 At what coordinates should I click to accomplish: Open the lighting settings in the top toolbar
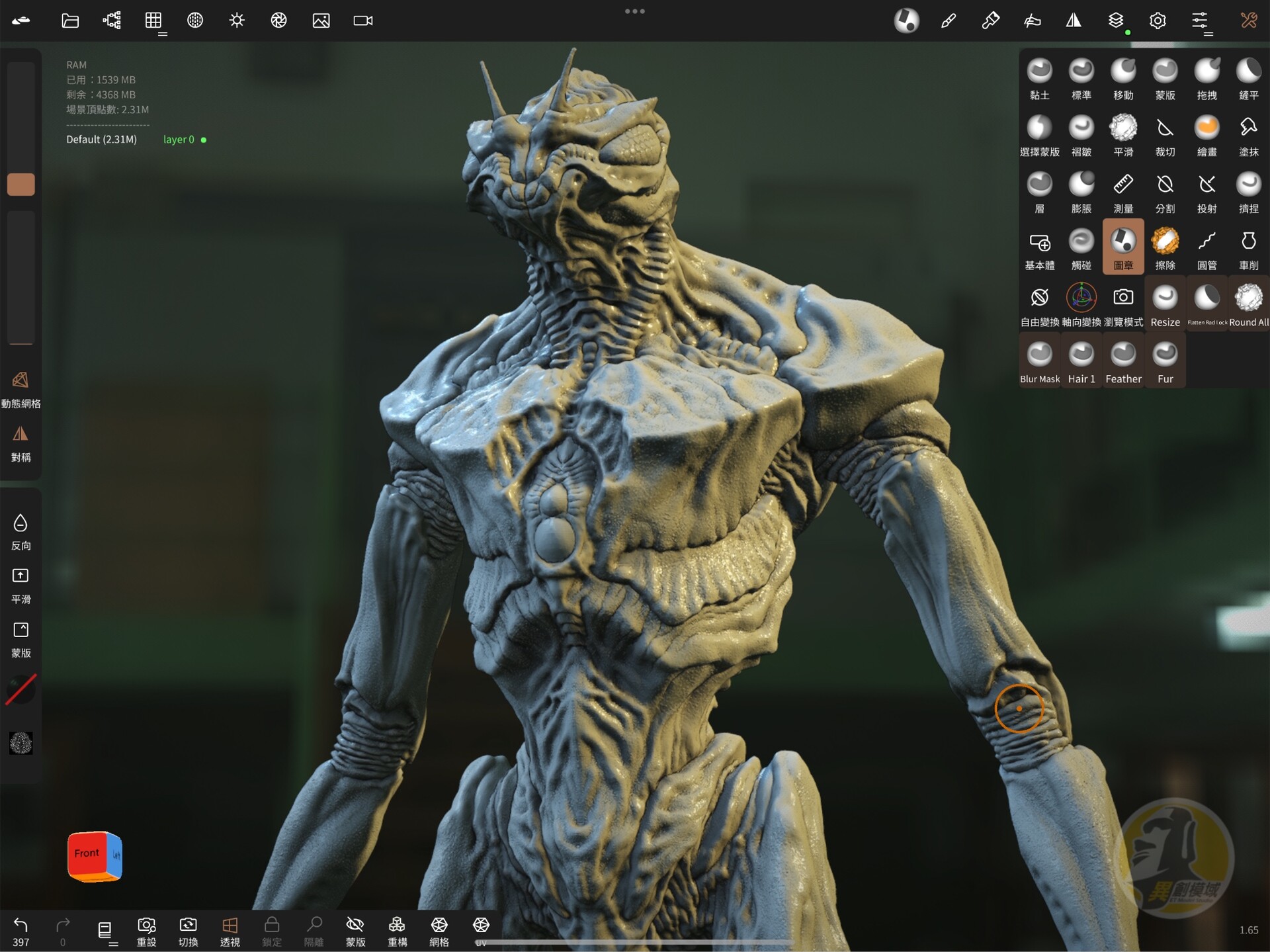coord(236,21)
